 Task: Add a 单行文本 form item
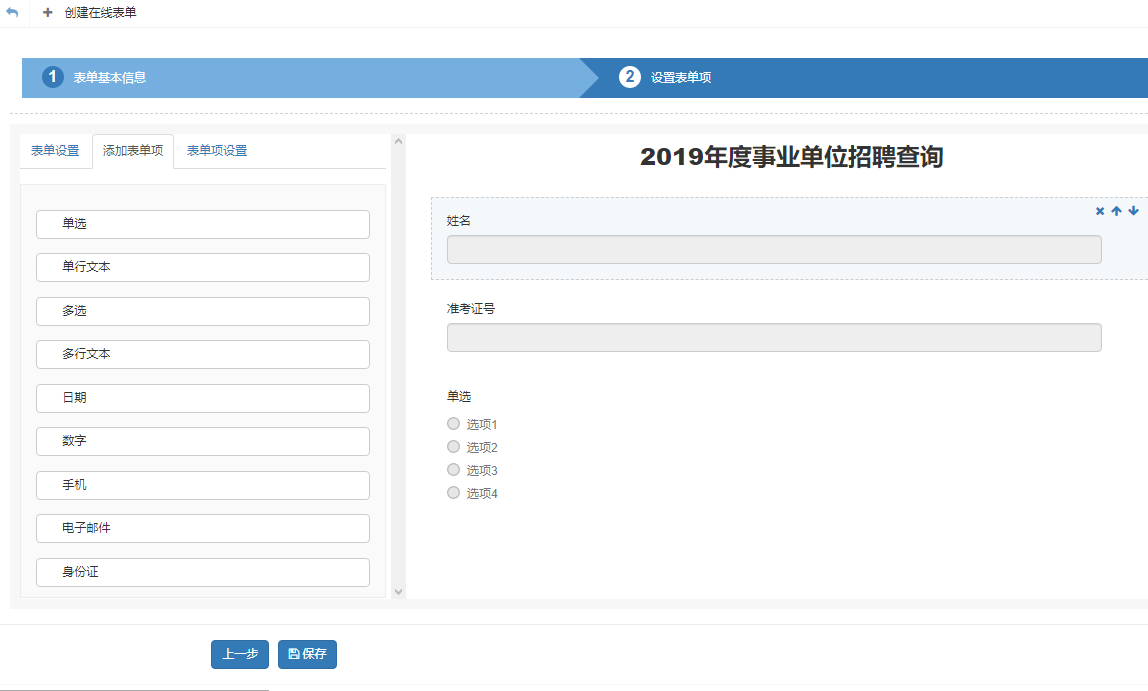click(x=203, y=268)
